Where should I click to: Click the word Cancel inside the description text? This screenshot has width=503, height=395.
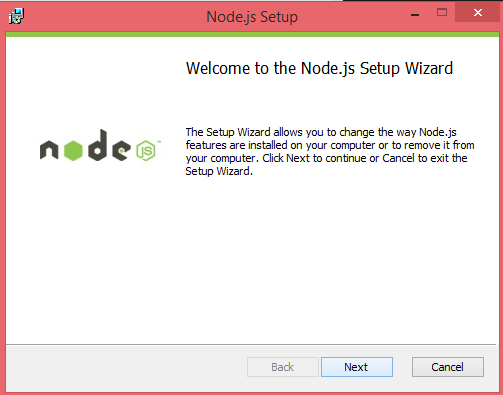[x=398, y=158]
